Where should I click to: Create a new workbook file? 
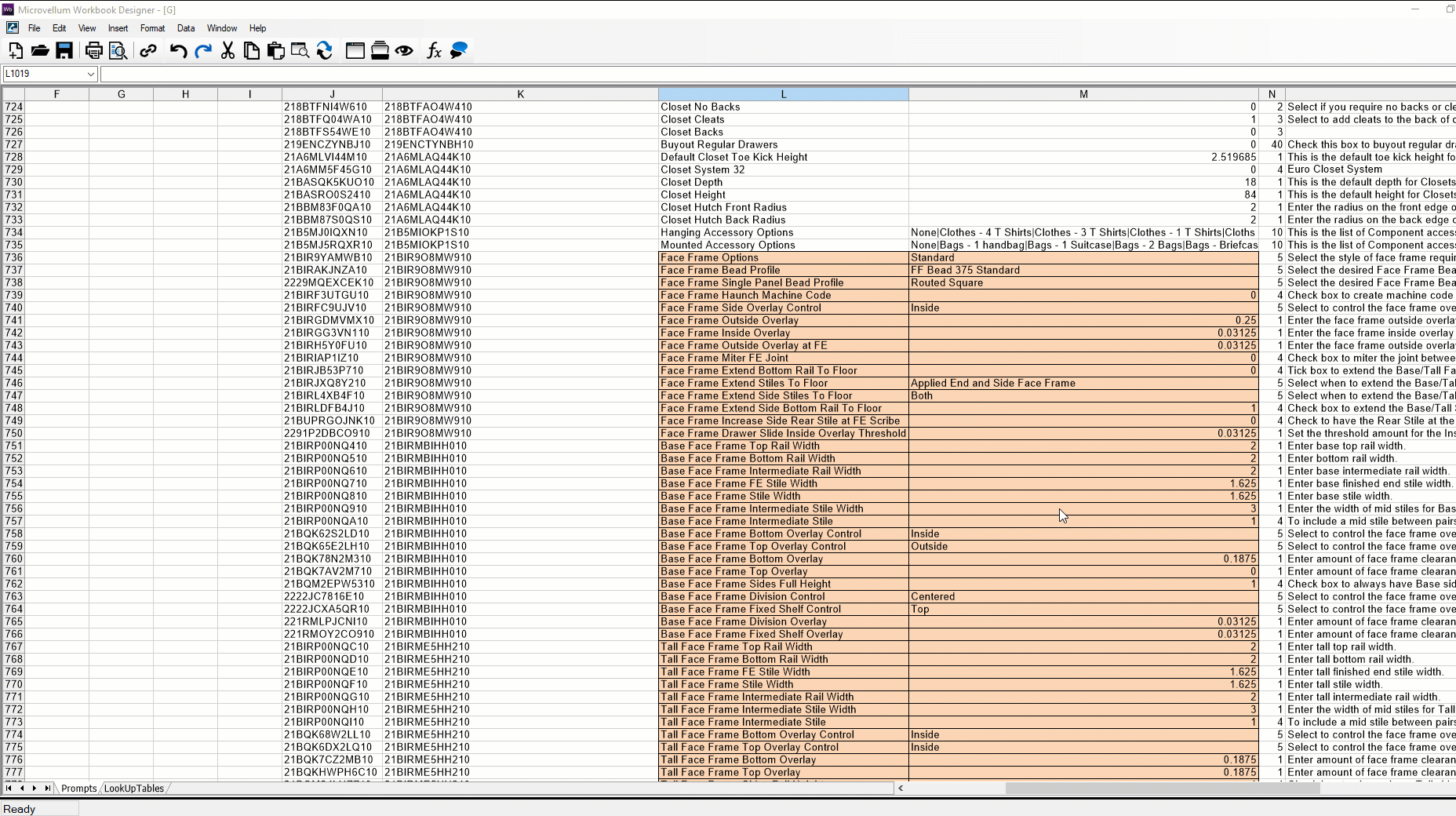[x=16, y=51]
